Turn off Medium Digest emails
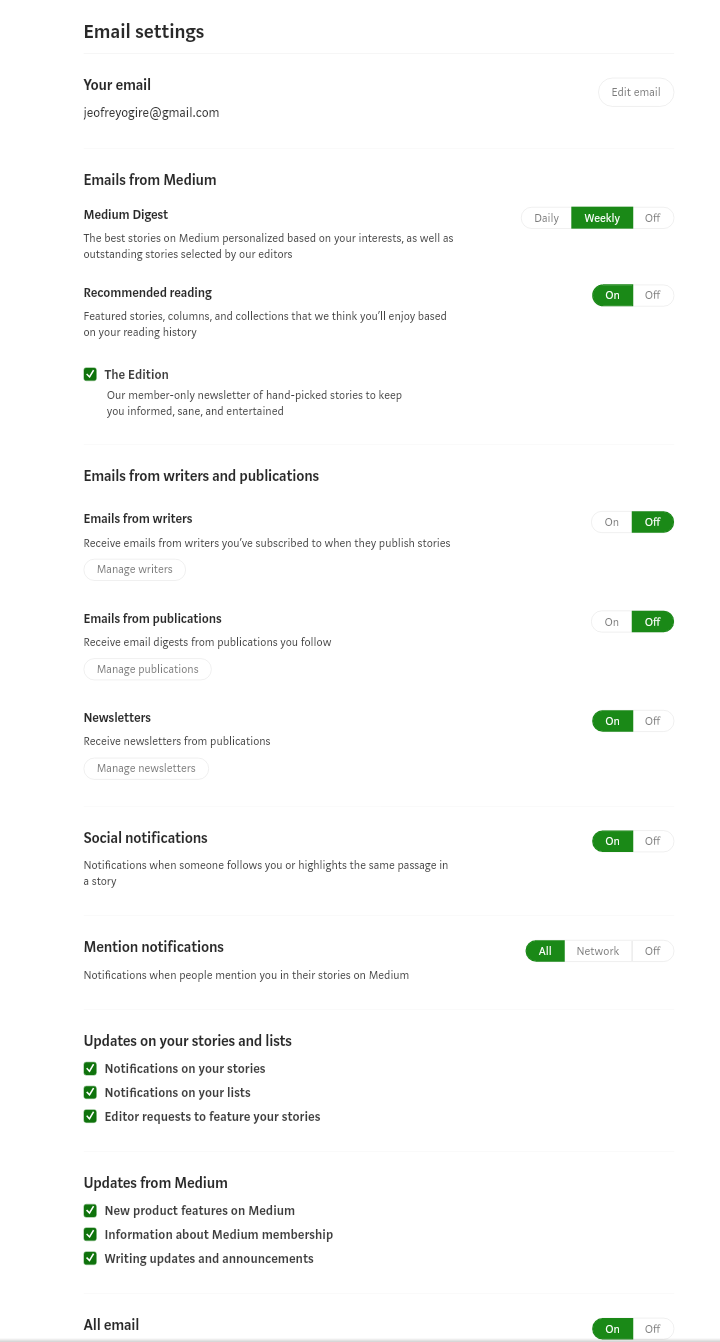 click(653, 218)
